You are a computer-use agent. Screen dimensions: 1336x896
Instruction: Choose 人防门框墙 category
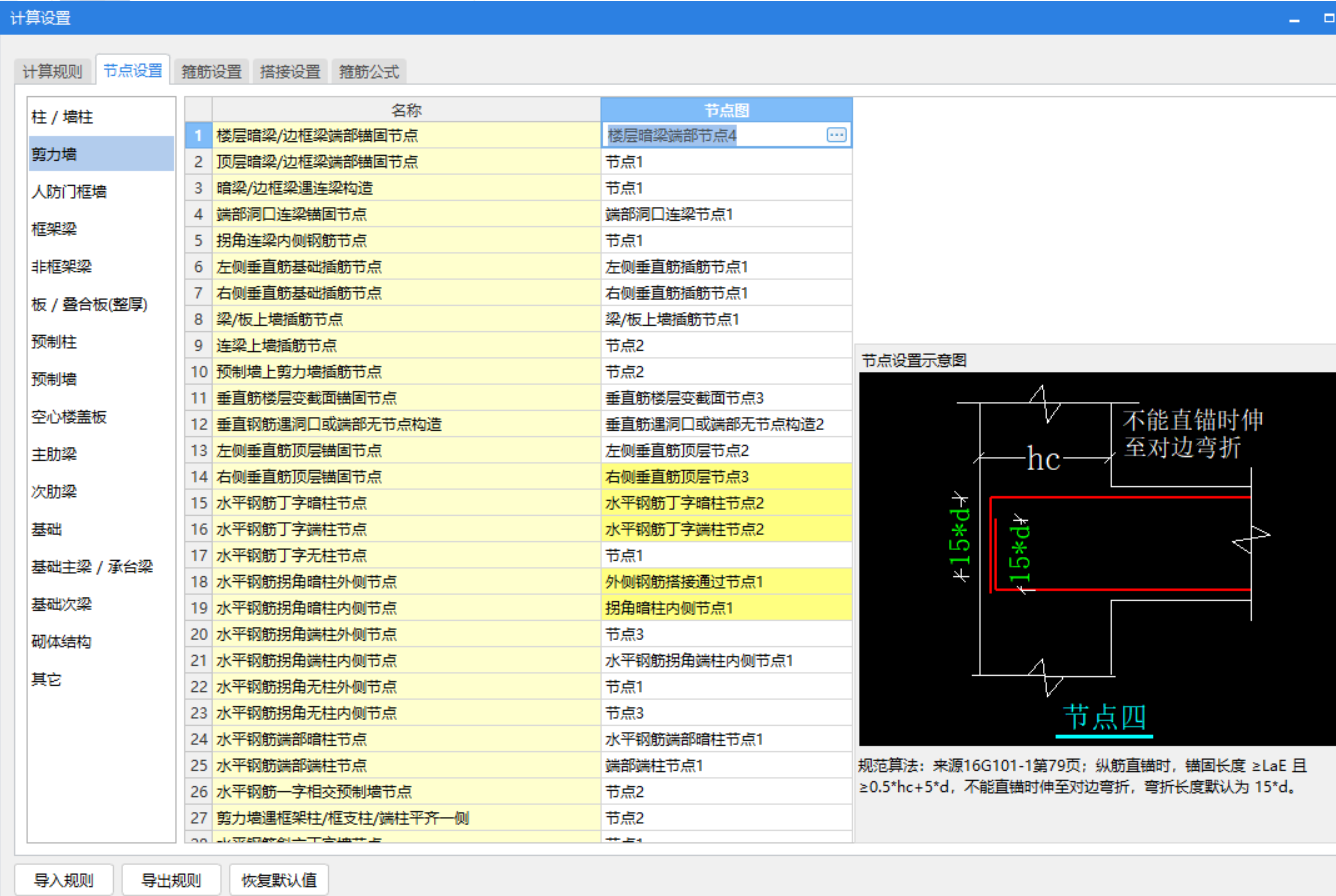point(101,192)
